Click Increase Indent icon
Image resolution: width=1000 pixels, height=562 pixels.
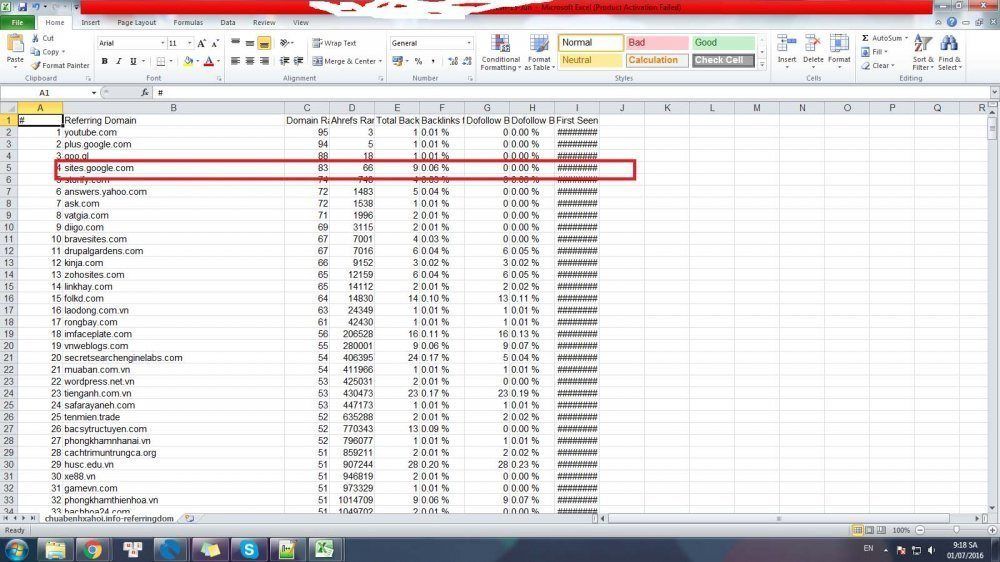(x=298, y=61)
